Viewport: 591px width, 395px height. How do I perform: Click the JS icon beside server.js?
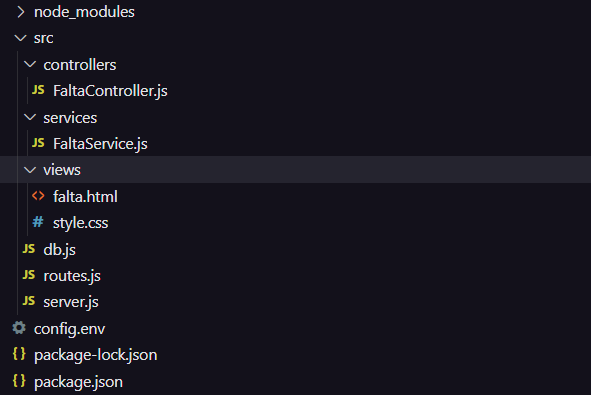(x=29, y=301)
